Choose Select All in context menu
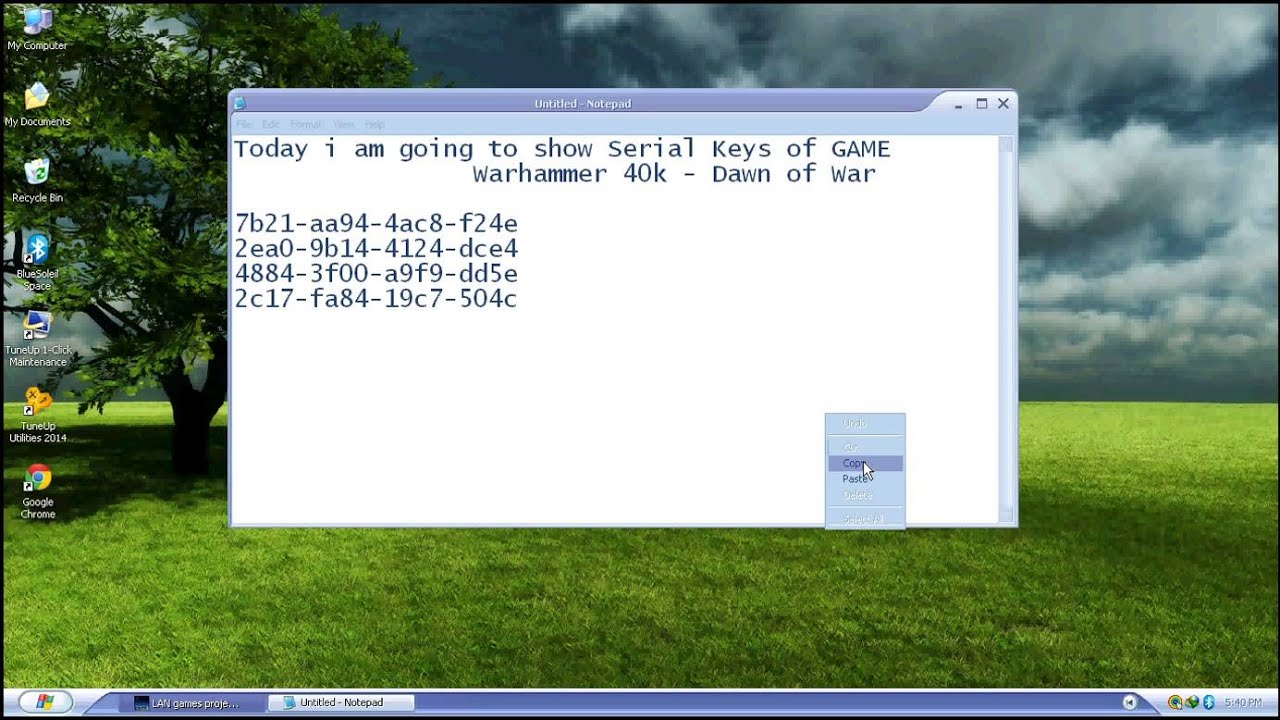Viewport: 1280px width, 720px height. pyautogui.click(x=865, y=519)
